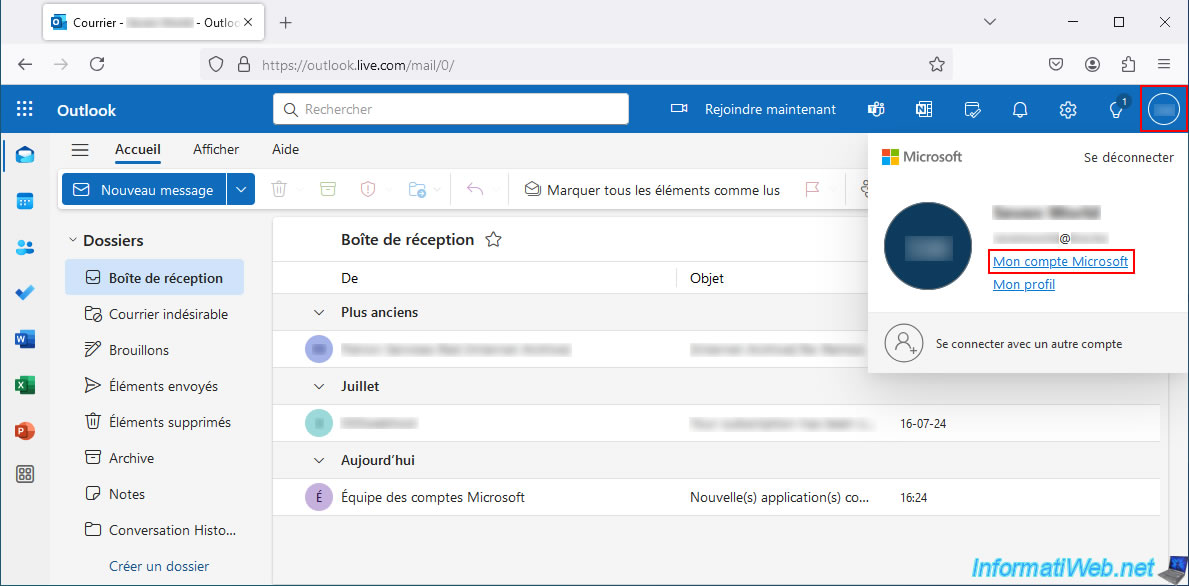Open the Firefox extensions puzzle icon
Screen dimensions: 1189x586
coord(1128,64)
